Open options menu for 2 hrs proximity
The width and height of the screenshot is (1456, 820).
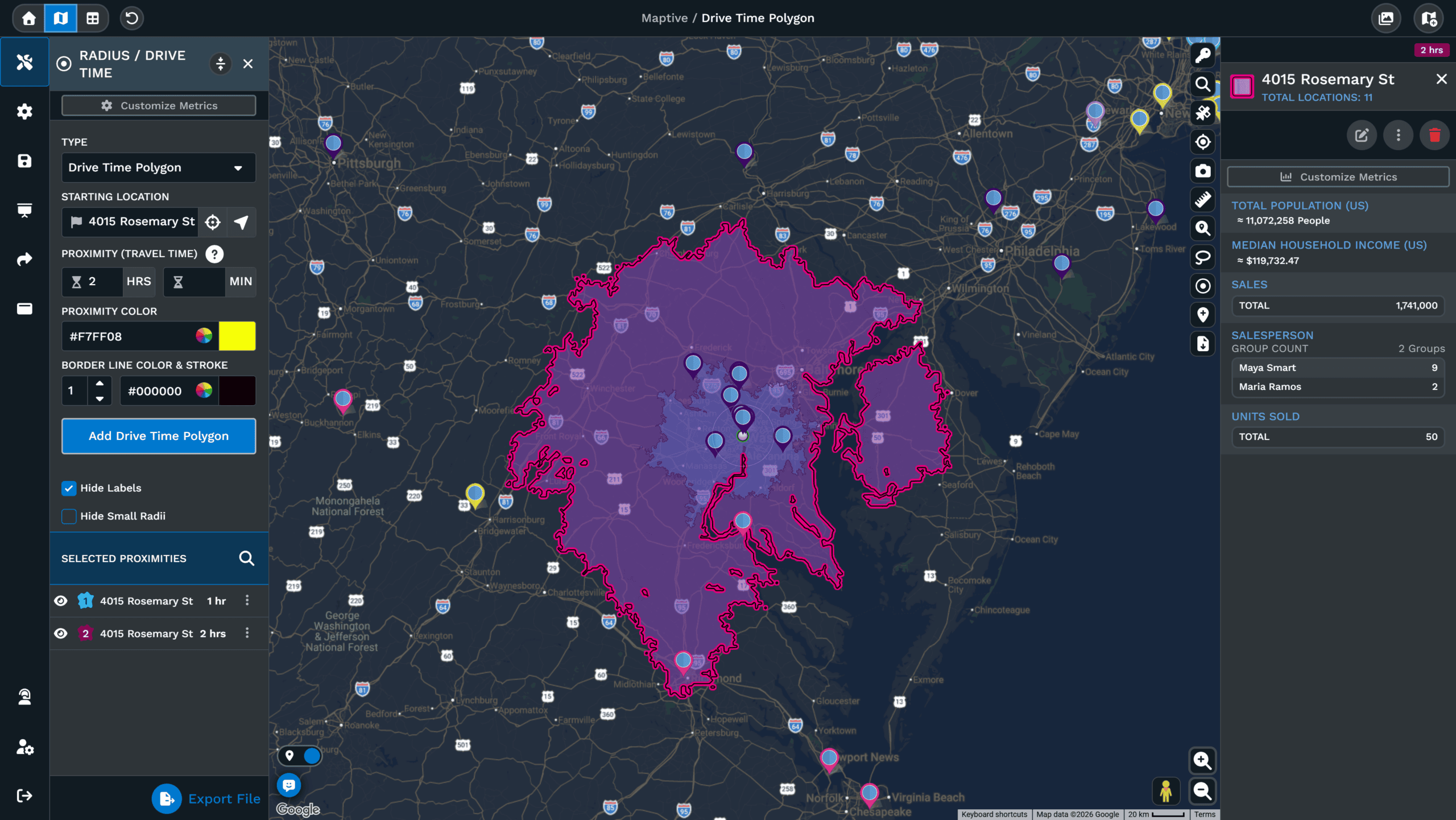point(247,633)
